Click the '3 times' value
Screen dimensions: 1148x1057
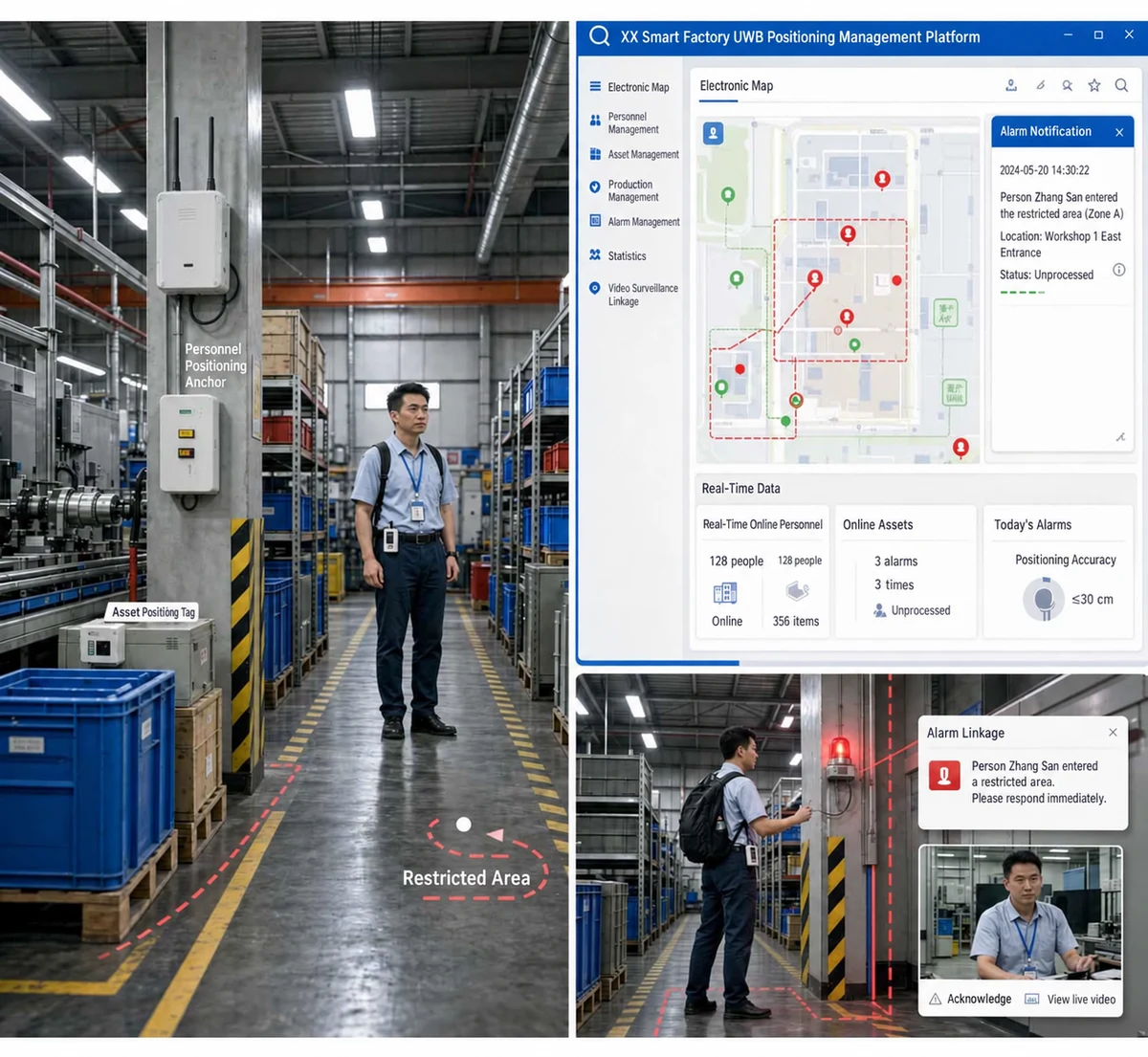point(894,584)
